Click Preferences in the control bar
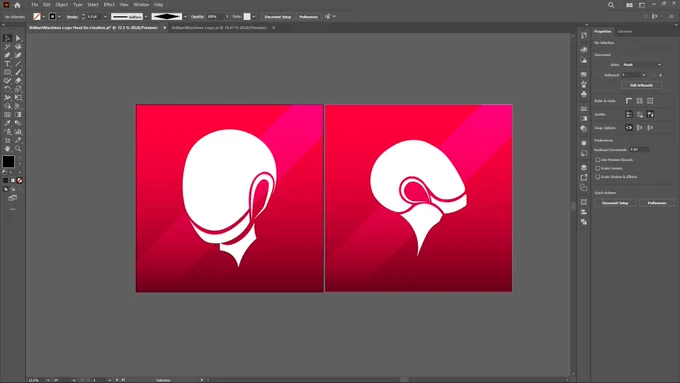The width and height of the screenshot is (680, 383). (x=308, y=16)
